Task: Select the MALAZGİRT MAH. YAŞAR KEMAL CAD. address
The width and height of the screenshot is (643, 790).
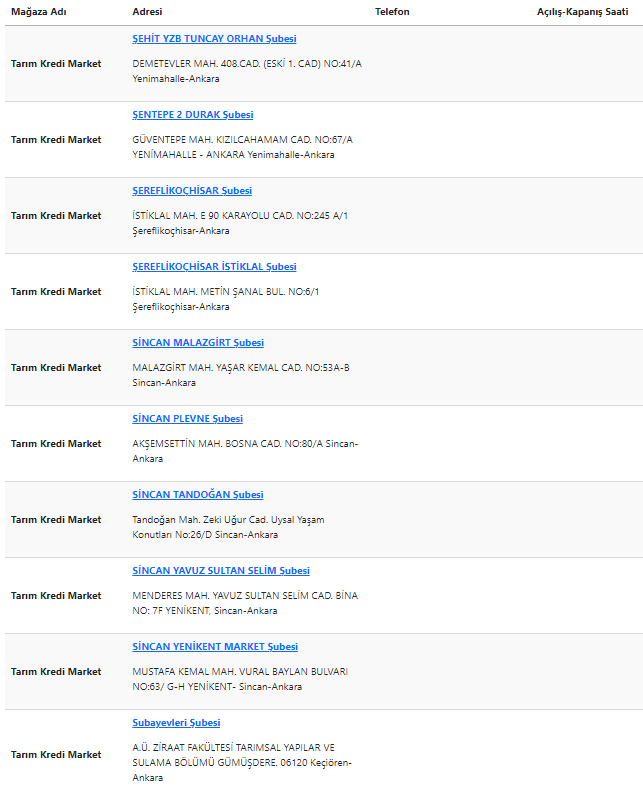Action: (241, 375)
